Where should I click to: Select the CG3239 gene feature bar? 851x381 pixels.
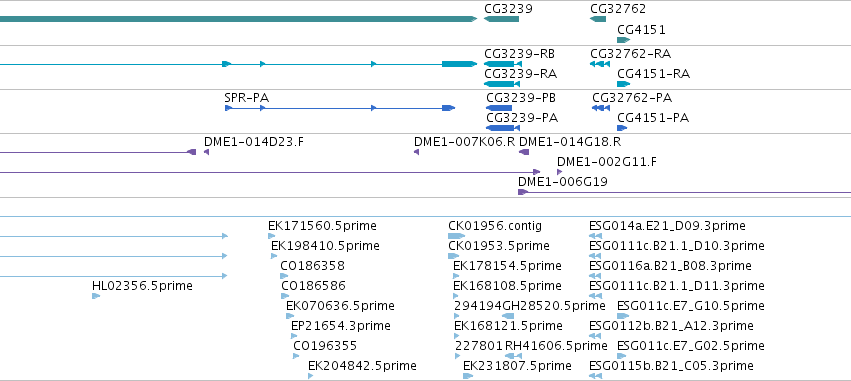coord(501,19)
